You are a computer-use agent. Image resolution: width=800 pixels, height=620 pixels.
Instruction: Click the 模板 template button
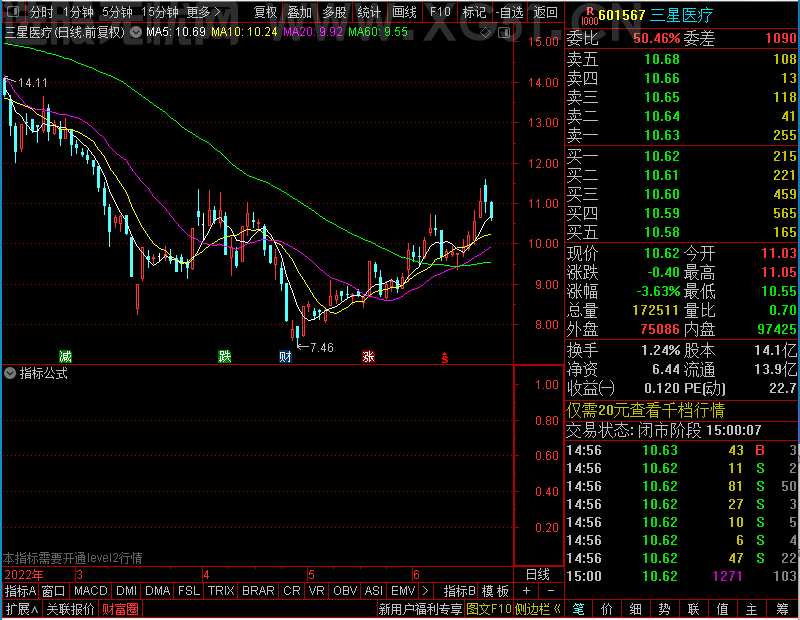[x=495, y=590]
